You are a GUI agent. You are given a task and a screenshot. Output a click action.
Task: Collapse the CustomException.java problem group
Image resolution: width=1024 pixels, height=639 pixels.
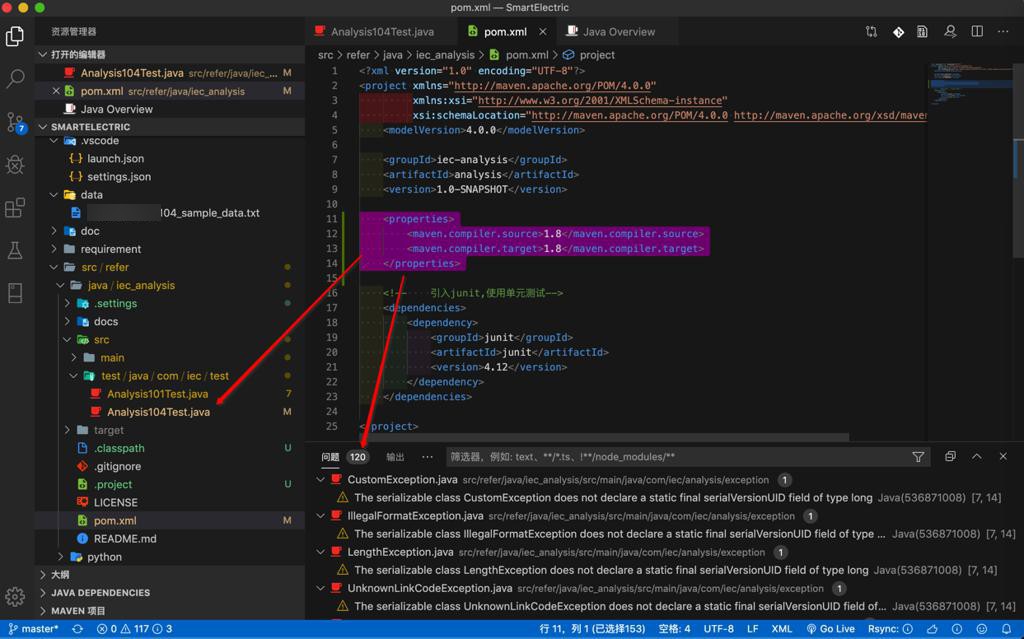coord(321,480)
